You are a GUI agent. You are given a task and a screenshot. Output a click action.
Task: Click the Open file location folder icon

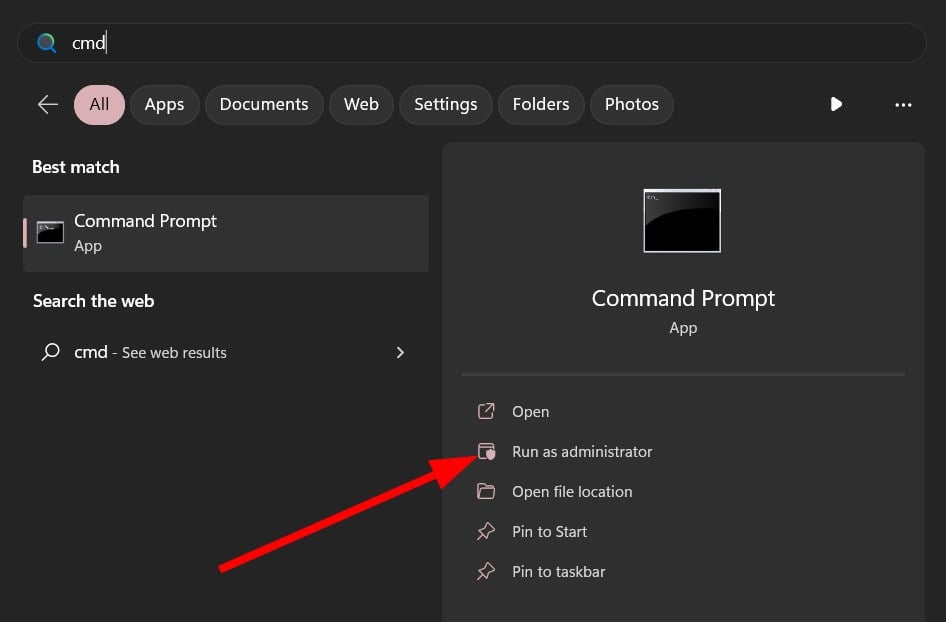486,491
